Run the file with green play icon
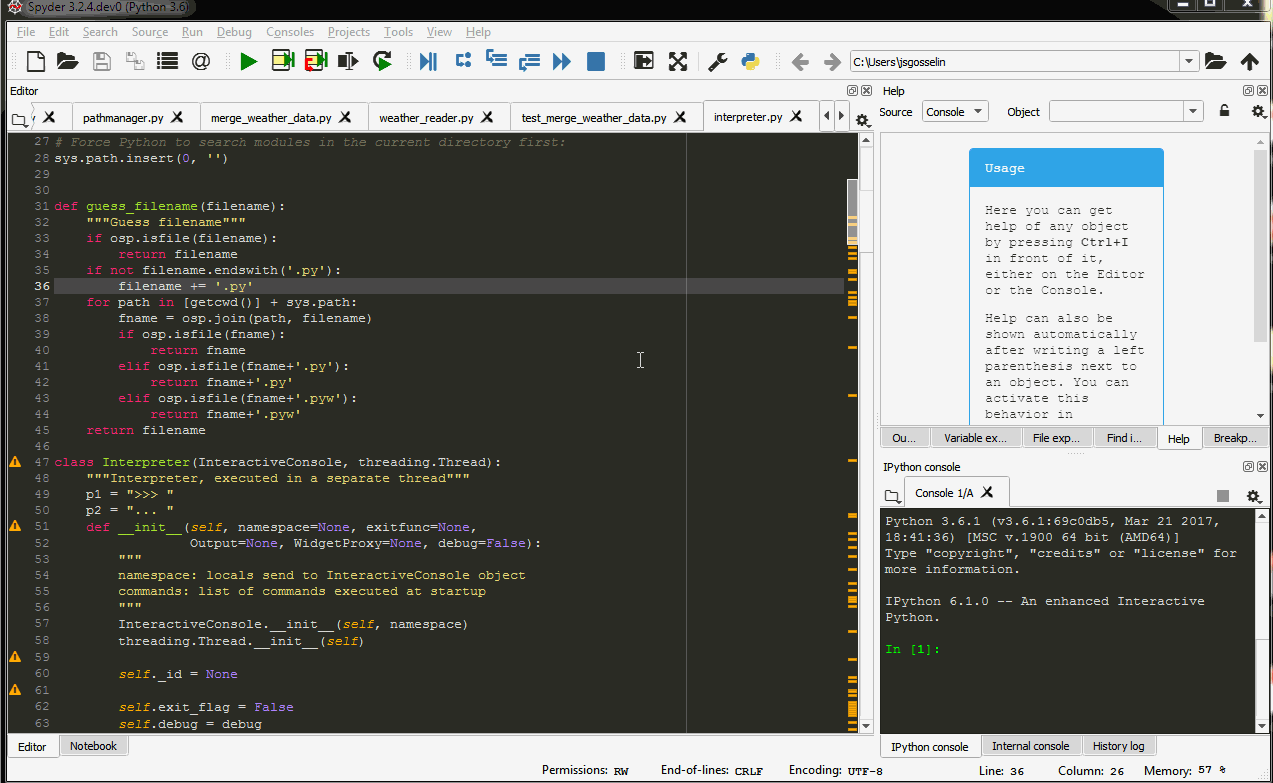The width and height of the screenshot is (1273, 783). 249,62
